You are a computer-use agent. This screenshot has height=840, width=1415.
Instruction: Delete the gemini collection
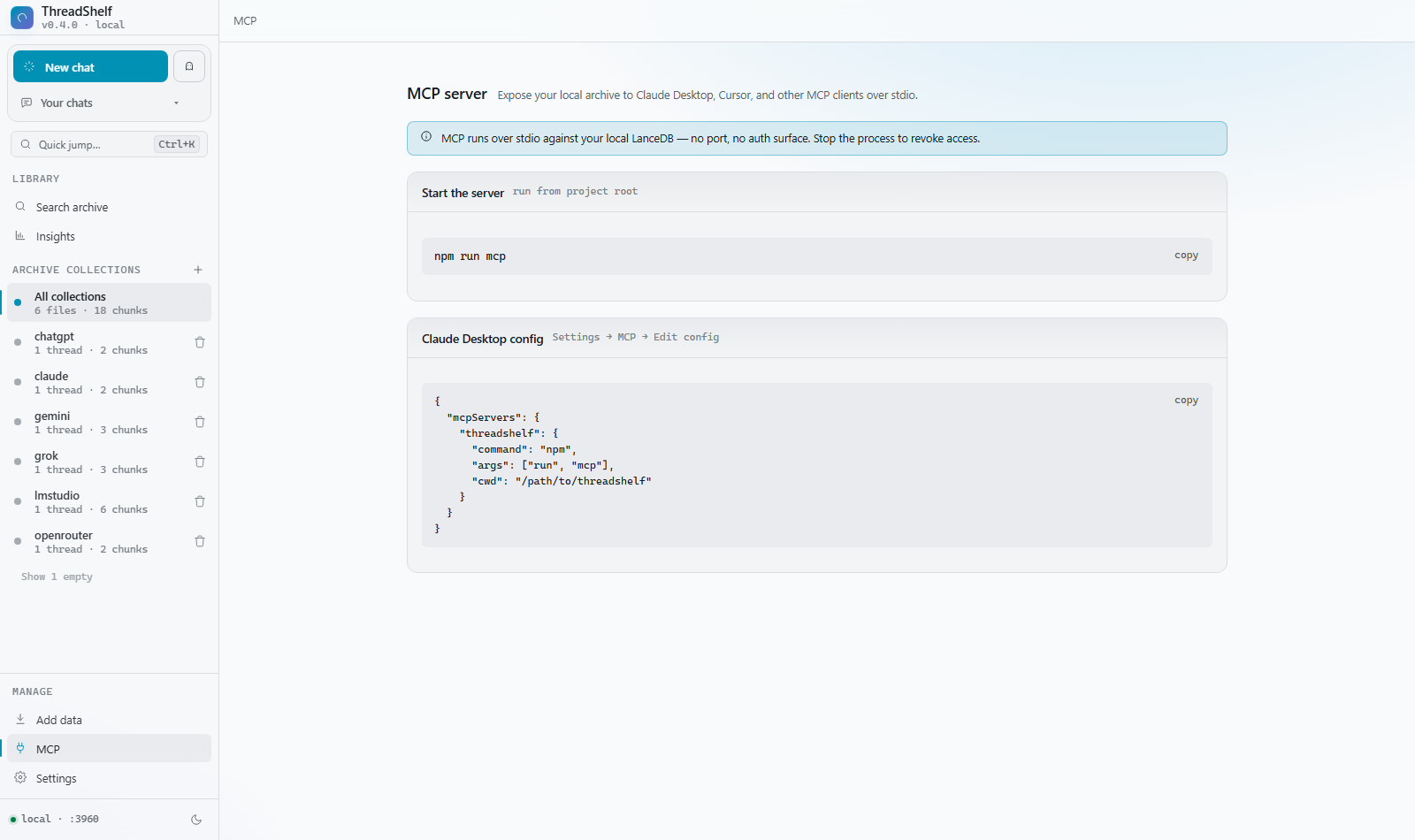200,422
